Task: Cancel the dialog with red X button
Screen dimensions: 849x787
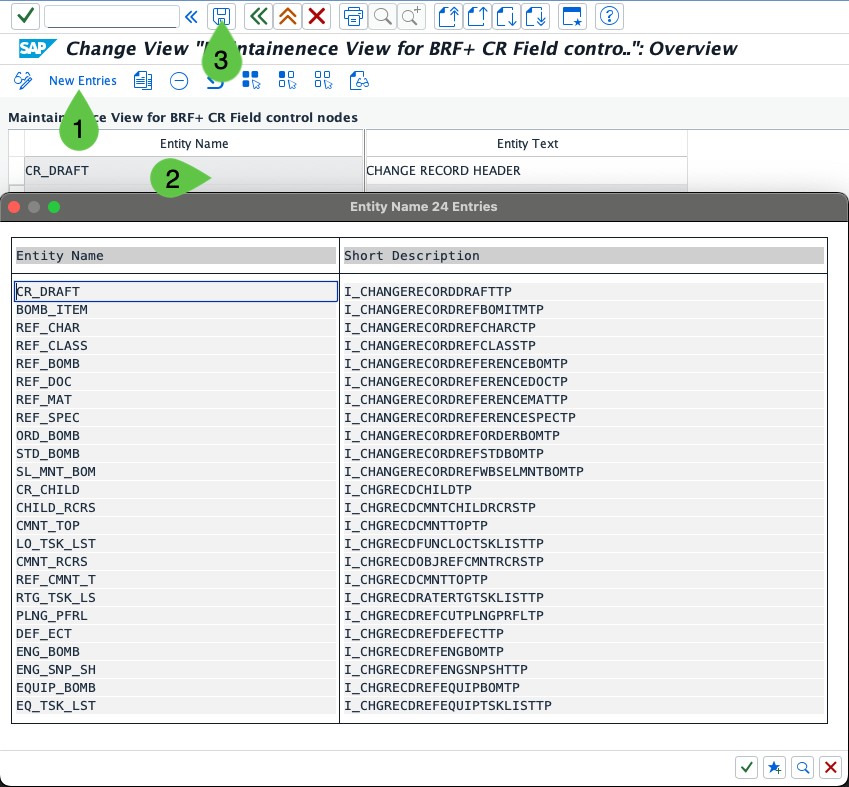Action: (830, 767)
